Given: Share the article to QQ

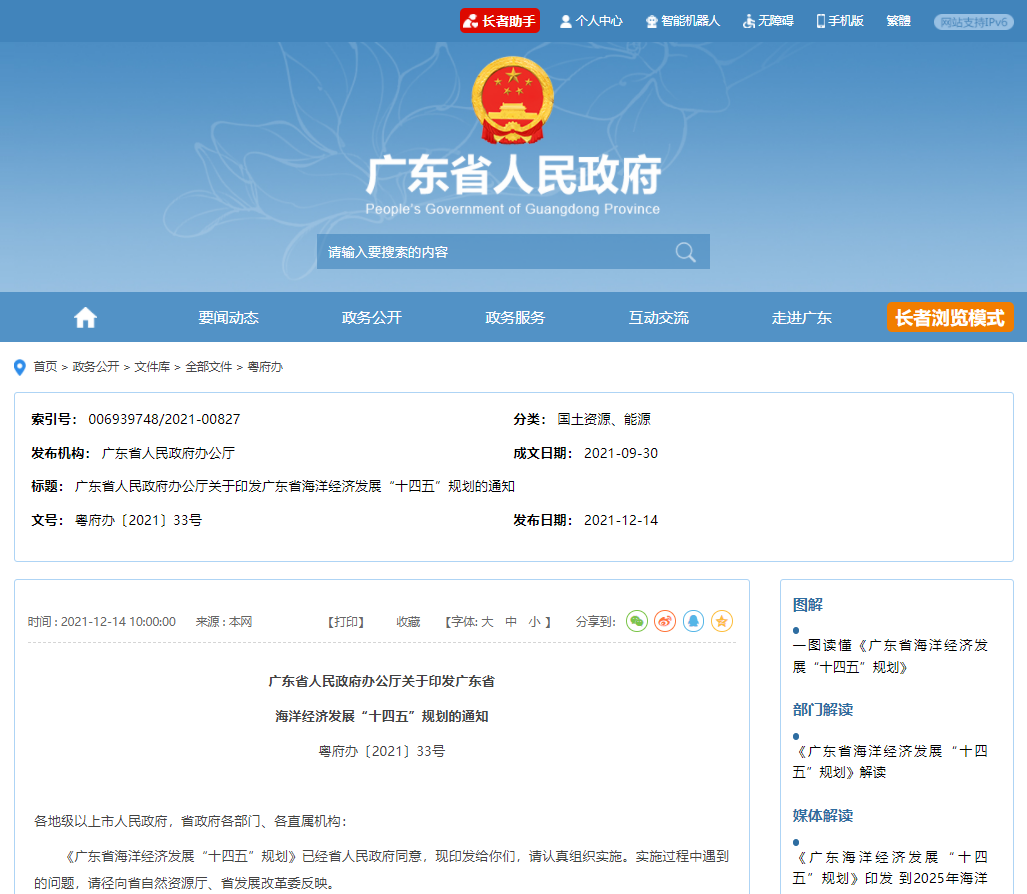Looking at the screenshot, I should [693, 621].
